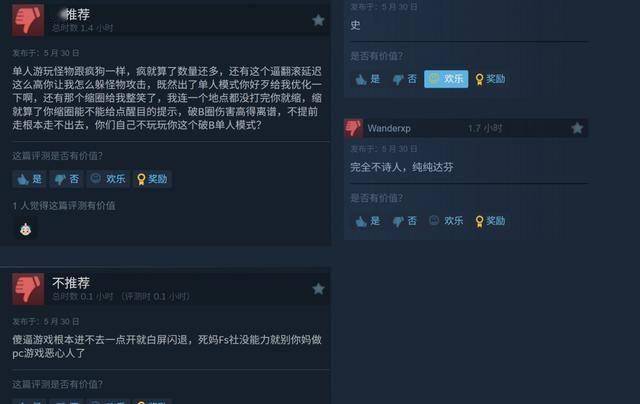Click the star icon on first review header
Image resolution: width=640 pixels, height=404 pixels.
click(x=318, y=20)
